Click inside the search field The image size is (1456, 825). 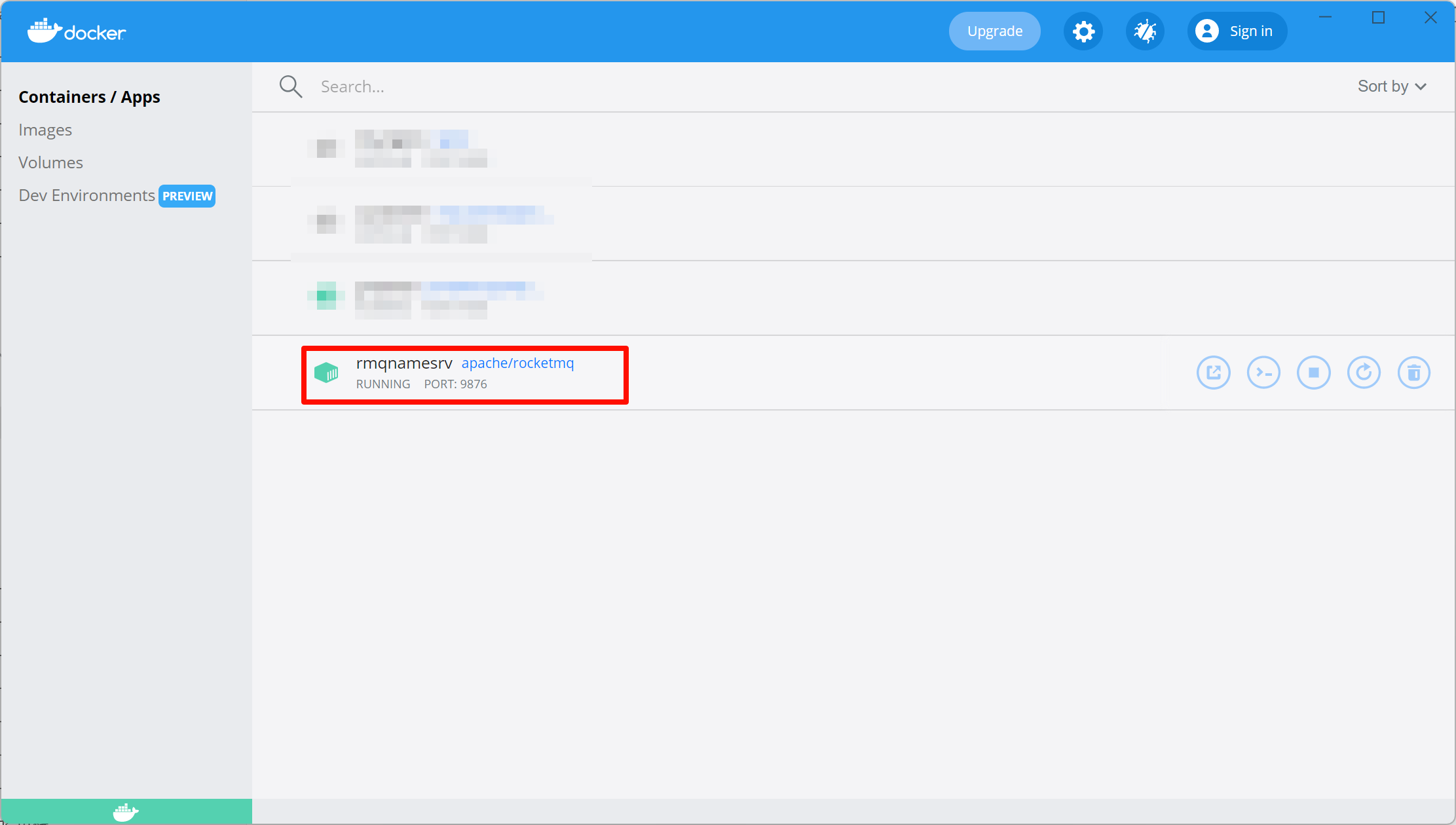point(458,86)
